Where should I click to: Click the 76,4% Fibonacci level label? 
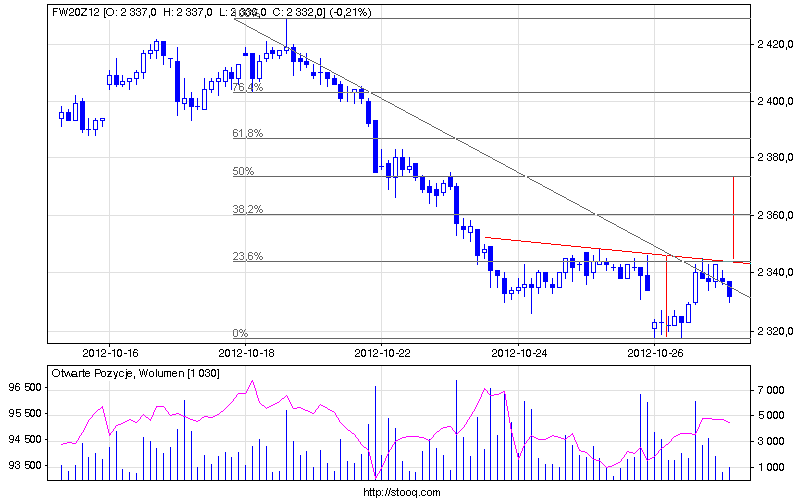(x=248, y=88)
